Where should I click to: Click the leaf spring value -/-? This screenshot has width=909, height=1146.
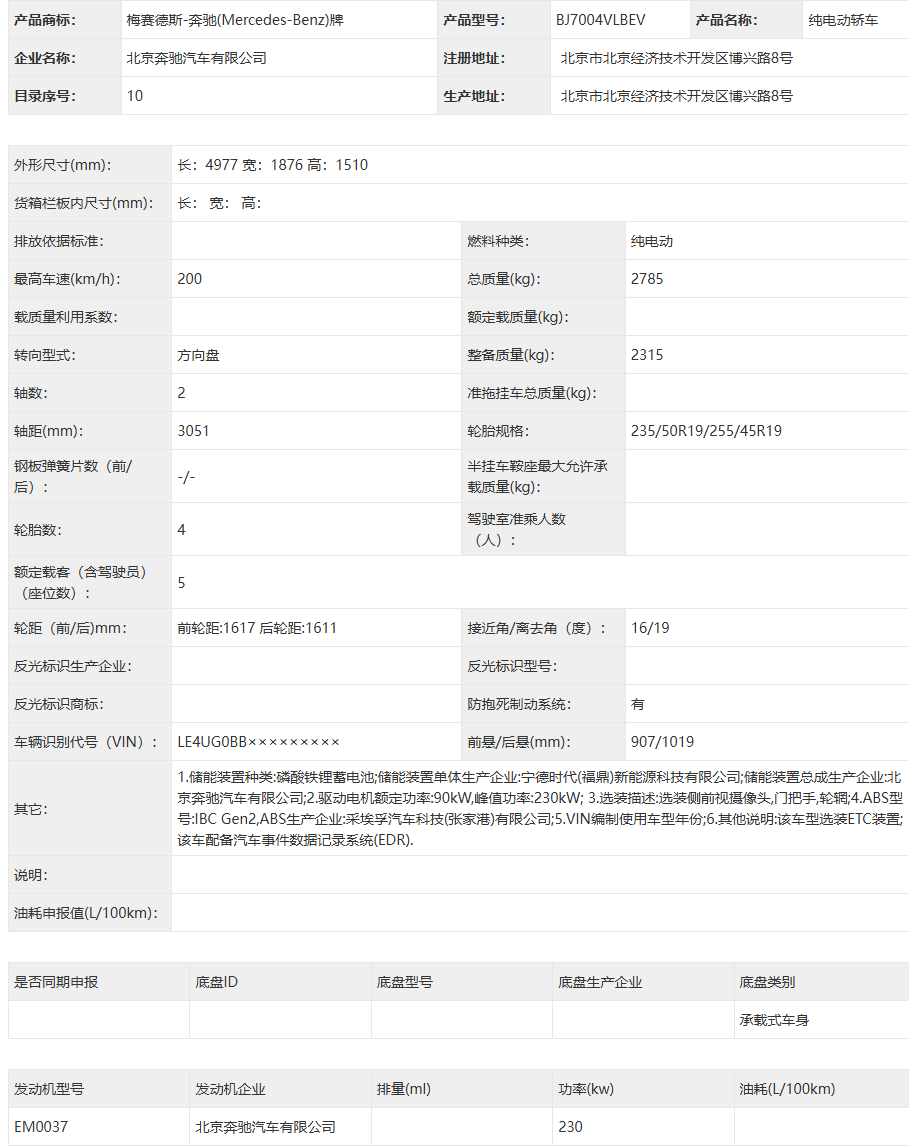click(x=186, y=477)
